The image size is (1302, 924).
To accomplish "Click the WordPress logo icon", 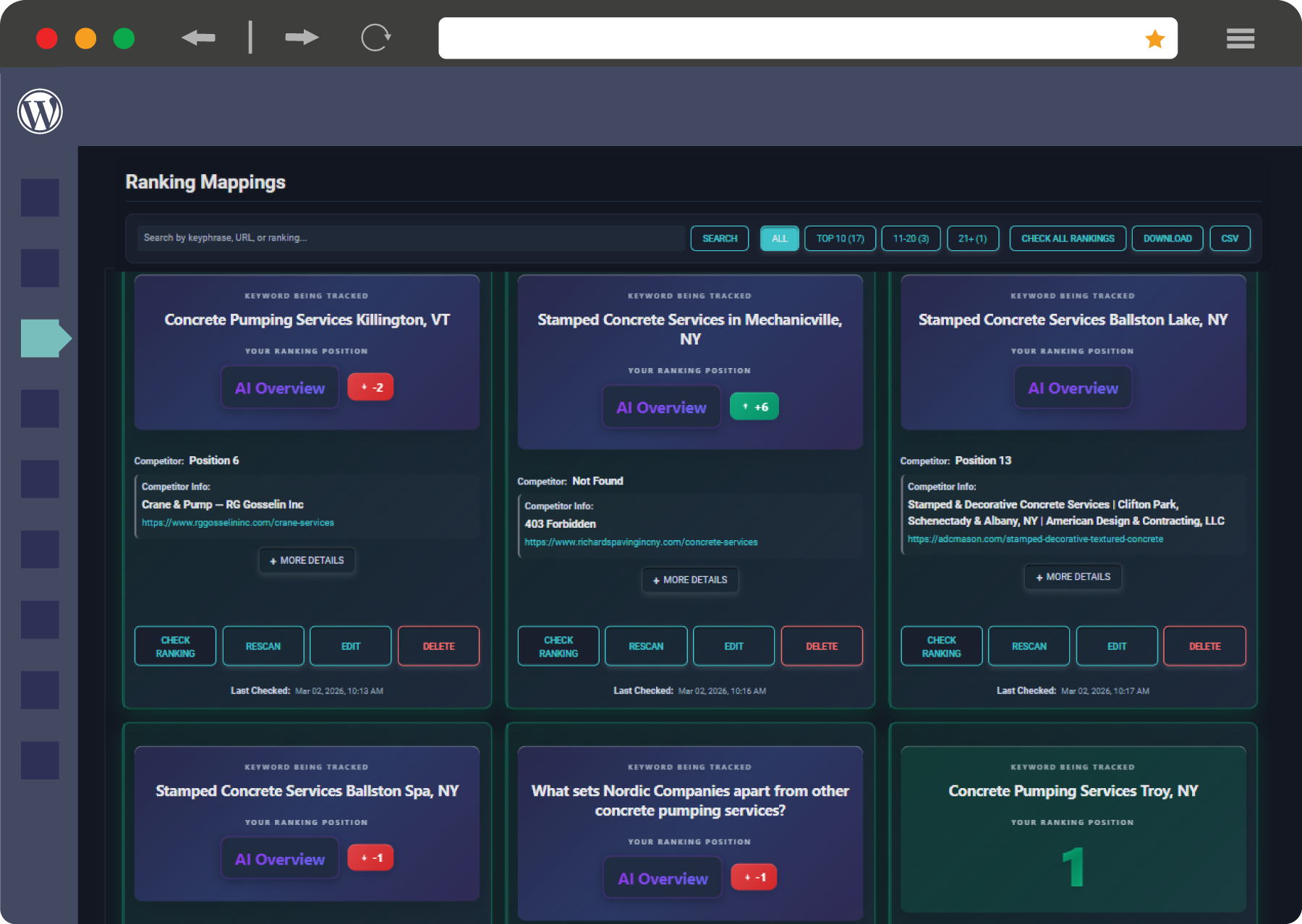I will coord(40,111).
